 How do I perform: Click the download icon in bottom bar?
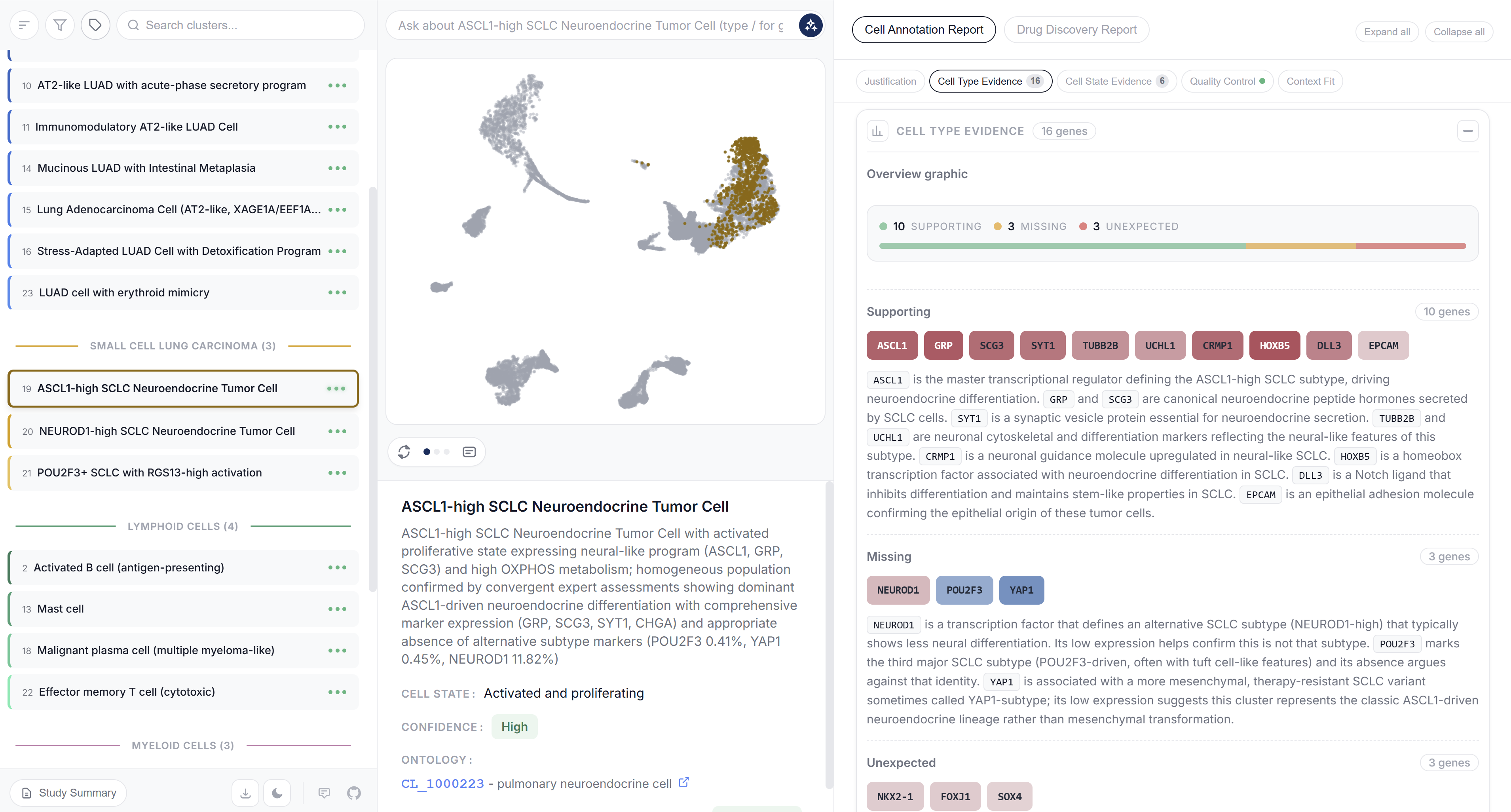[x=245, y=793]
